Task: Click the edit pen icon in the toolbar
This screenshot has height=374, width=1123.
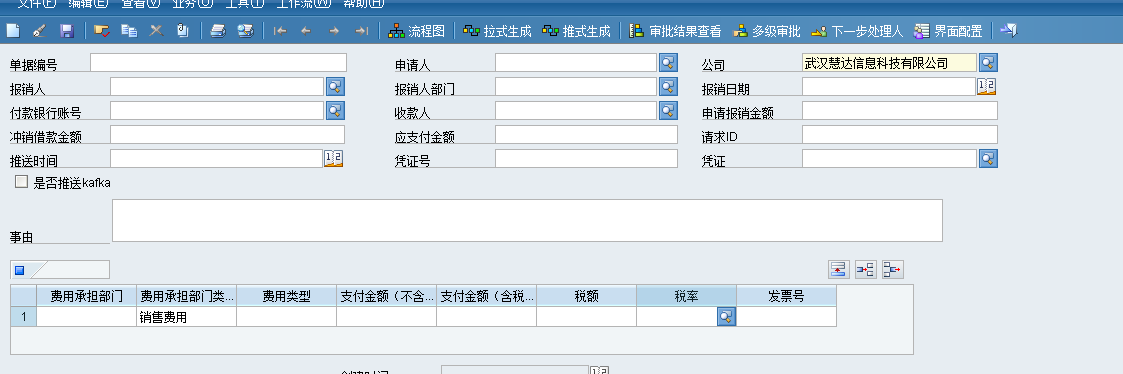Action: tap(40, 31)
